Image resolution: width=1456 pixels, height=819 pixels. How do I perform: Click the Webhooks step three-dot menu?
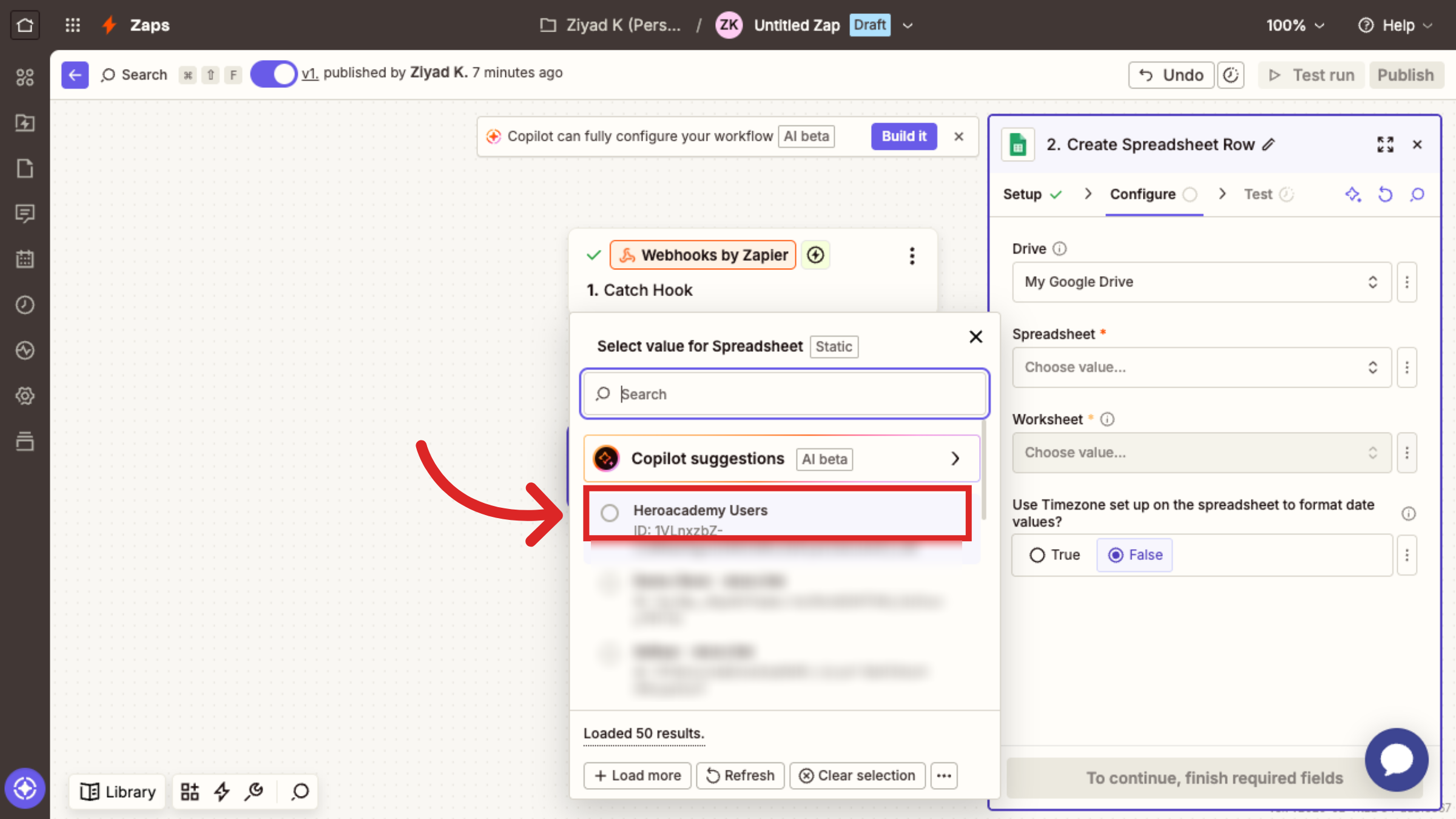912,255
